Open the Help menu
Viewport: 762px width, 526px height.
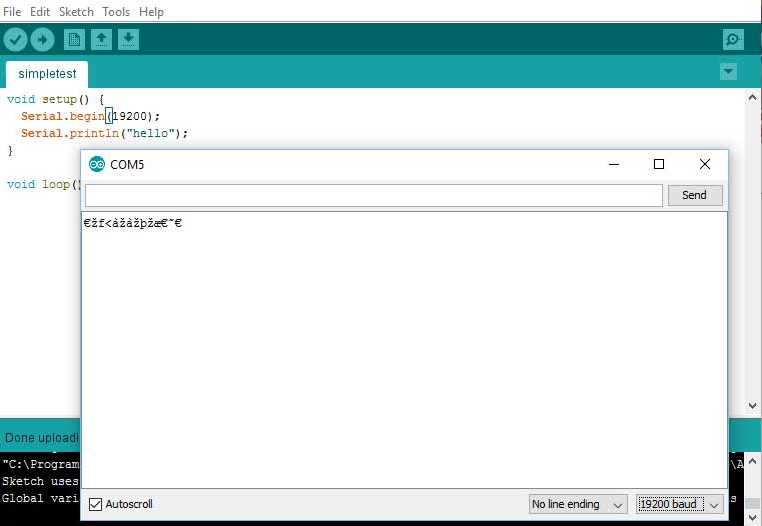point(151,12)
